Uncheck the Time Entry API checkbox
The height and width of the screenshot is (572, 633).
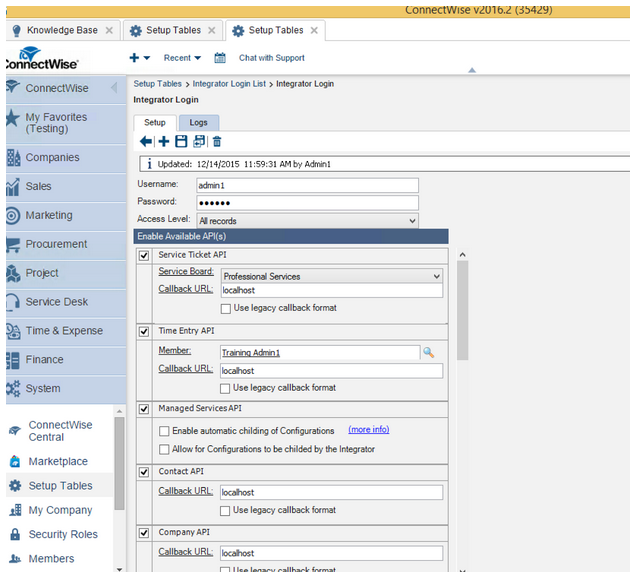pos(144,331)
